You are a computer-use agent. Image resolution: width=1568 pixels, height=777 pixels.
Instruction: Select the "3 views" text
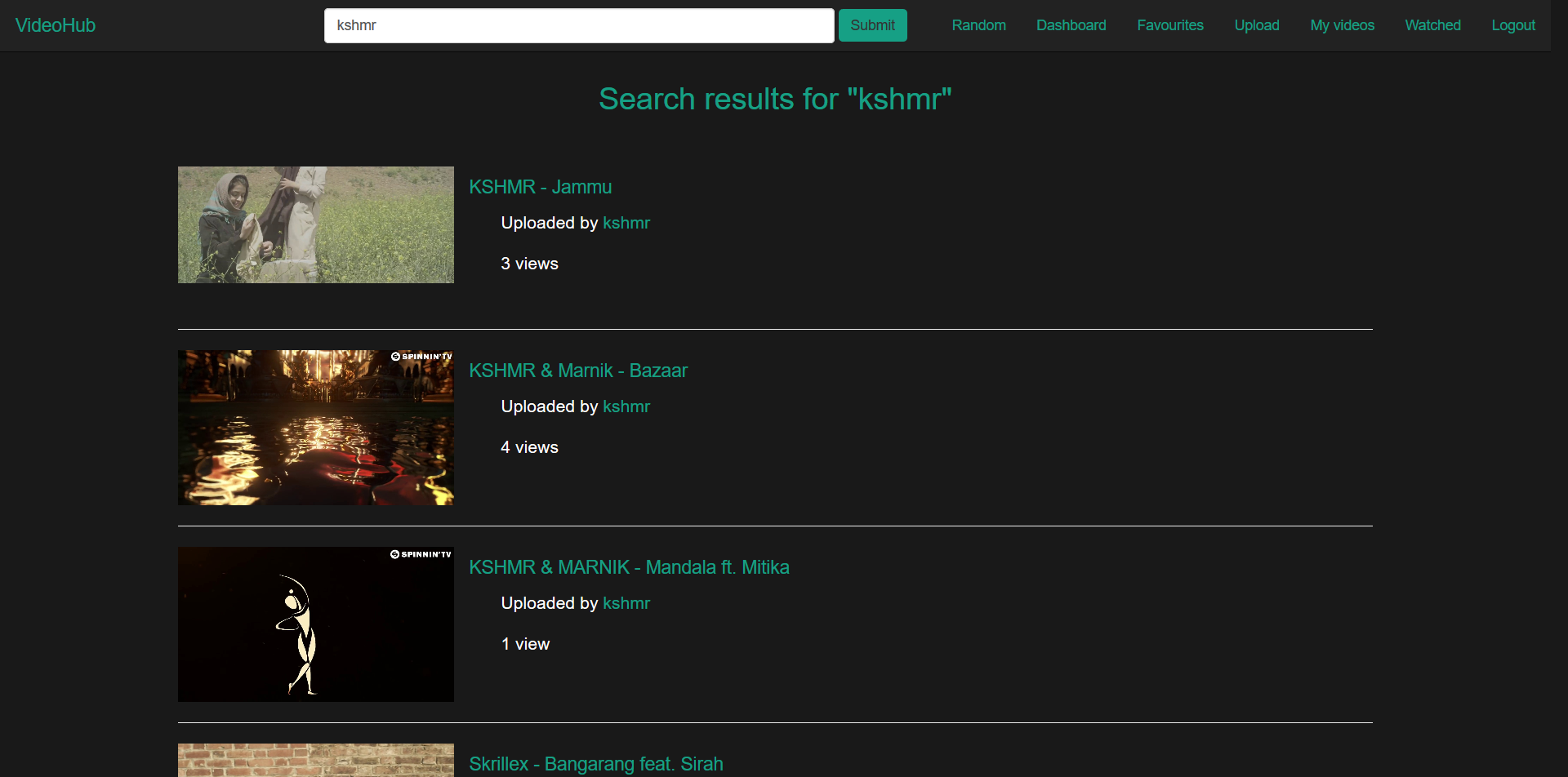(529, 264)
